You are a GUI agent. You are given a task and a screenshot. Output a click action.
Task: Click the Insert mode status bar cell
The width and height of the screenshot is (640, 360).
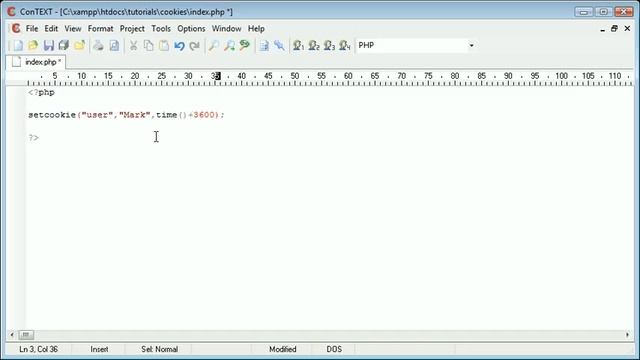point(99,349)
